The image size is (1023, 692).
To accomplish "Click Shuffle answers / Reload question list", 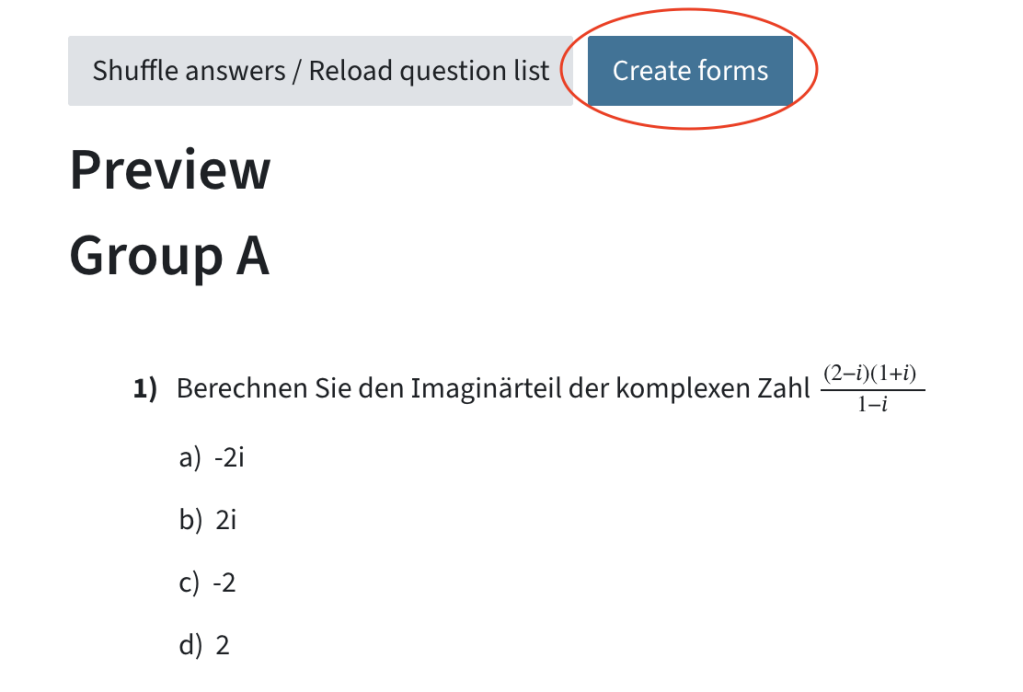I will tap(320, 70).
